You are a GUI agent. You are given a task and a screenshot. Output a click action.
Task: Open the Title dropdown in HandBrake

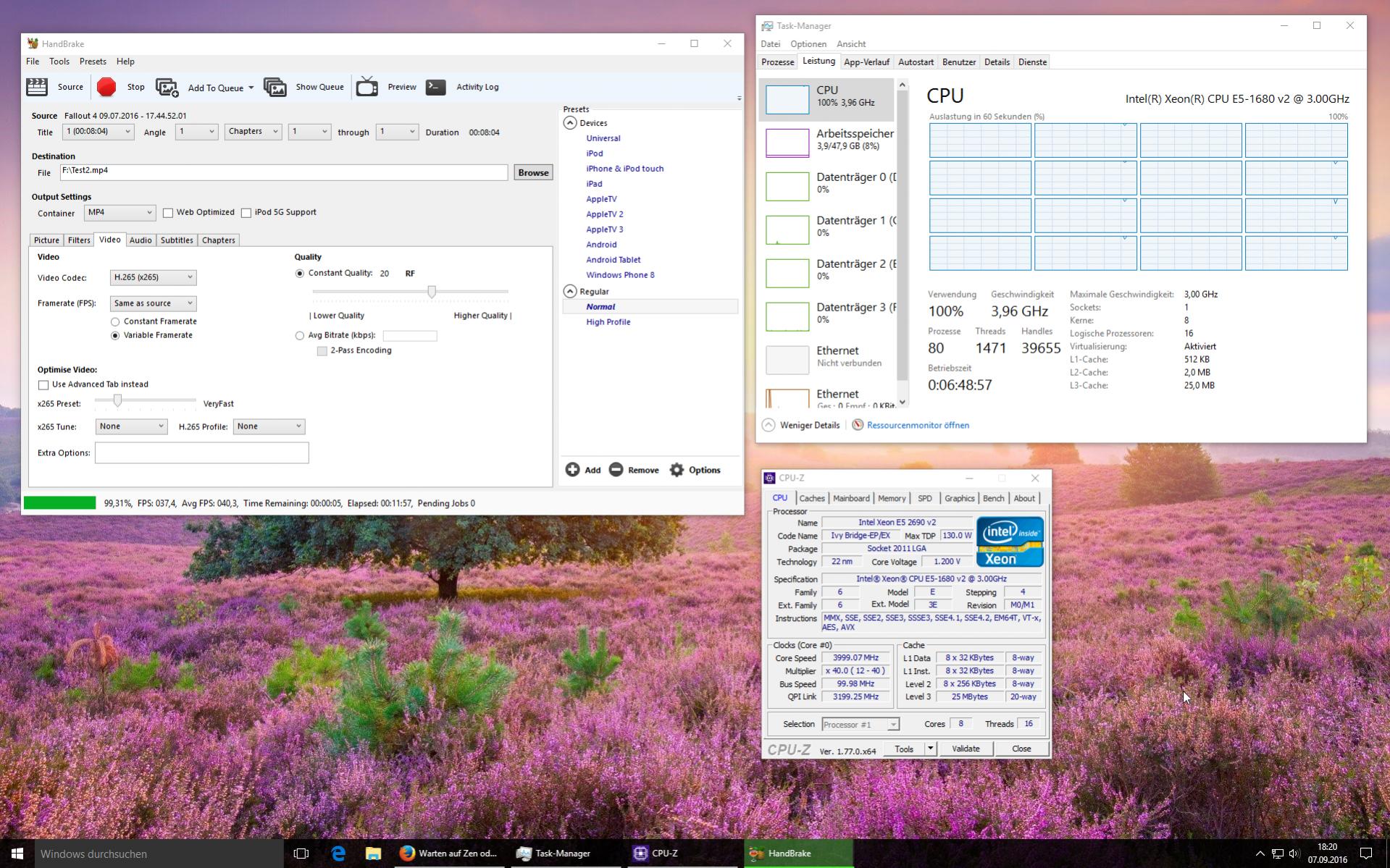pyautogui.click(x=98, y=132)
